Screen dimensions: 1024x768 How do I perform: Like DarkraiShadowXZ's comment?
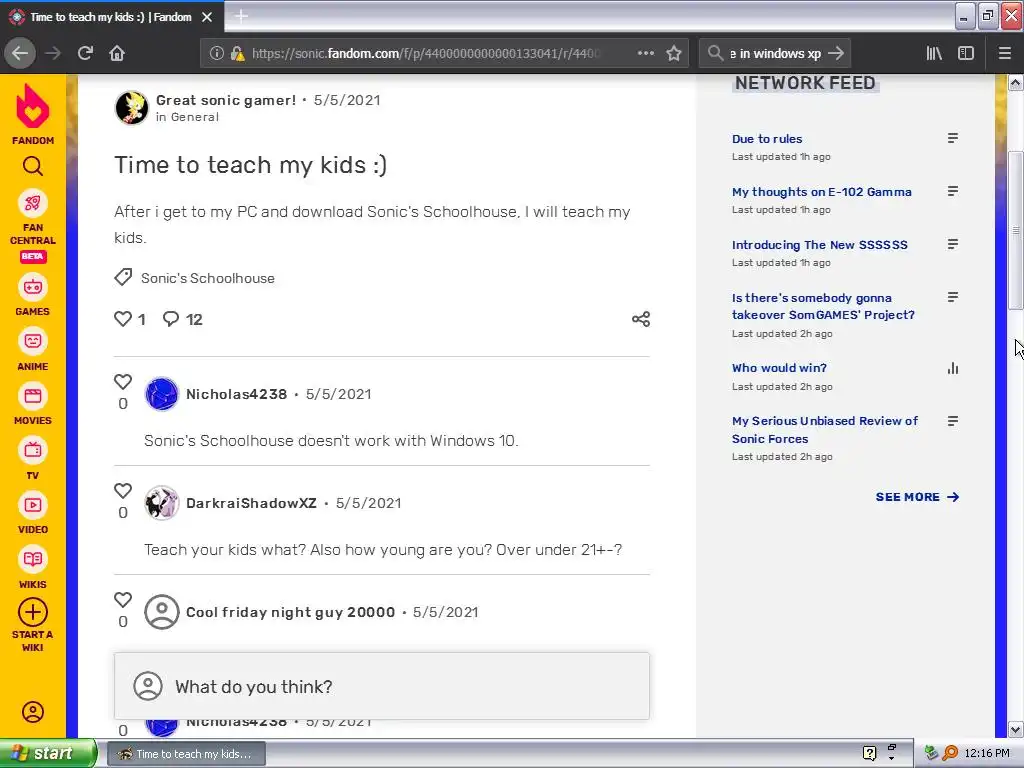click(x=123, y=490)
